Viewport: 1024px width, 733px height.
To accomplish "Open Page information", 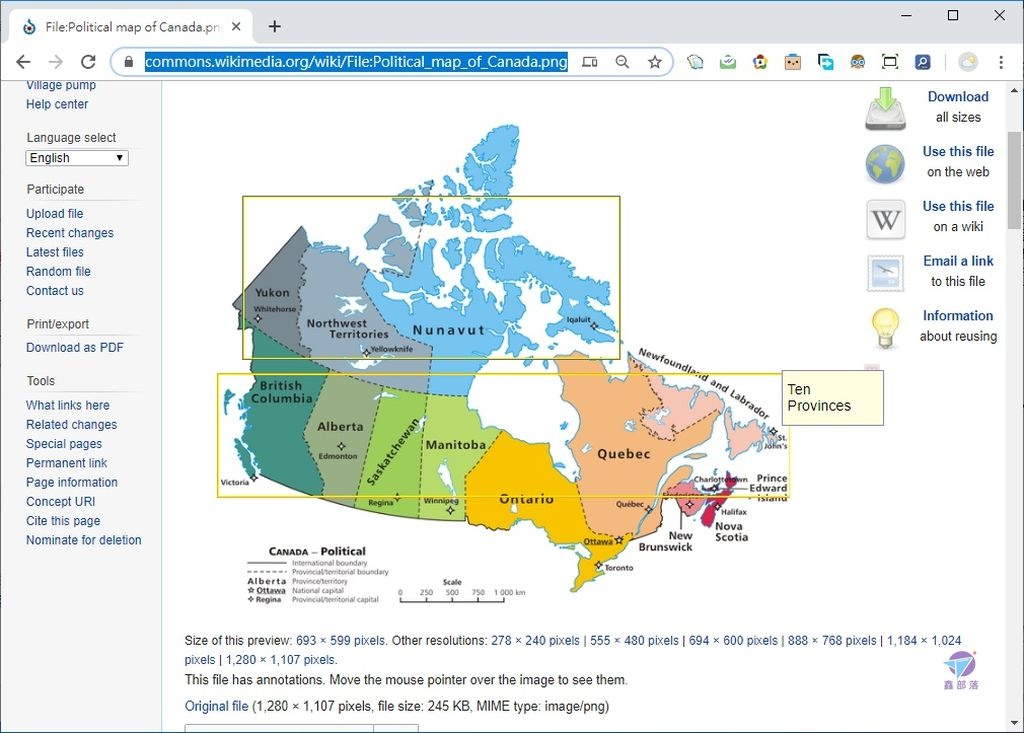I will [72, 482].
